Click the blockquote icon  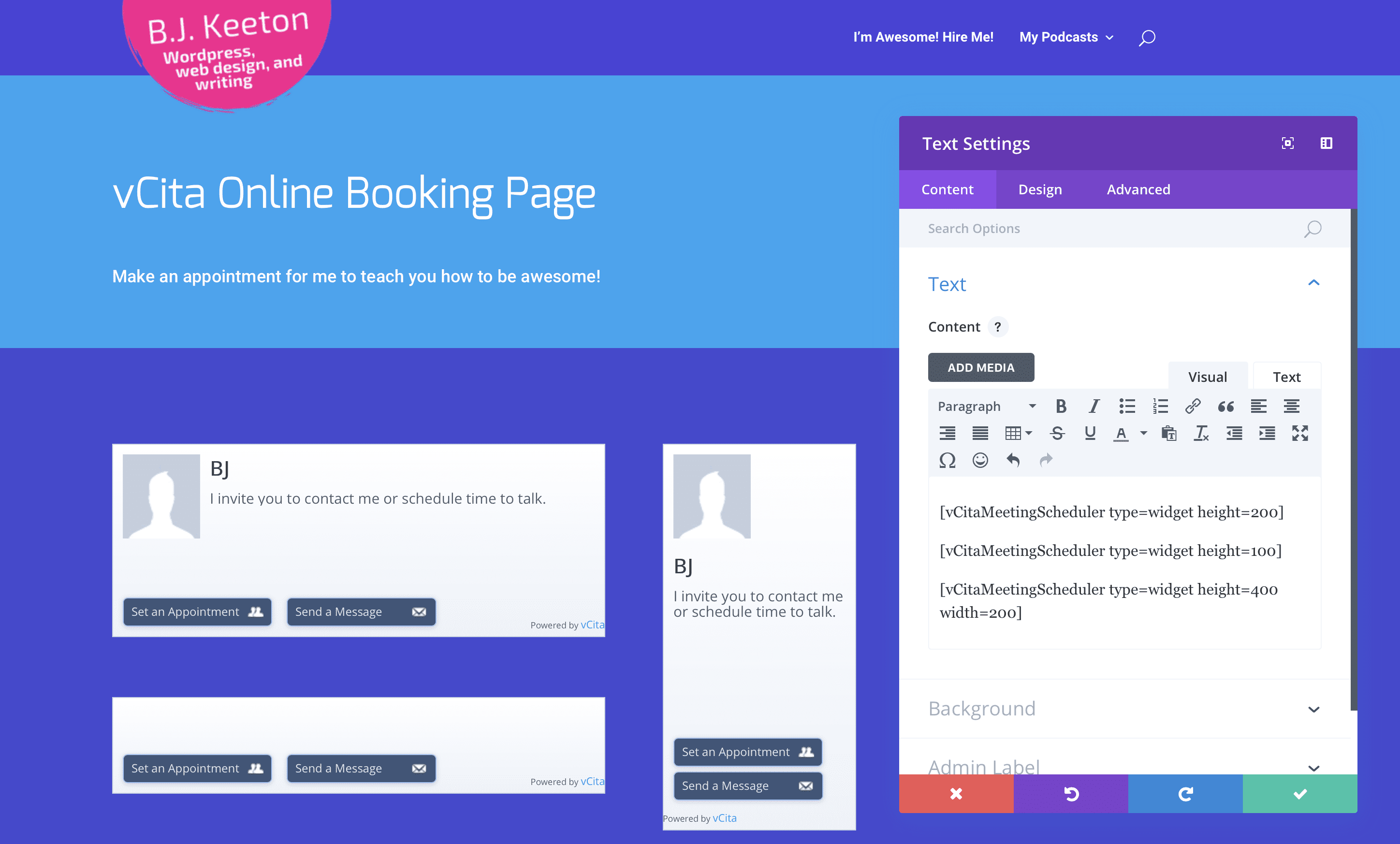pyautogui.click(x=1225, y=406)
